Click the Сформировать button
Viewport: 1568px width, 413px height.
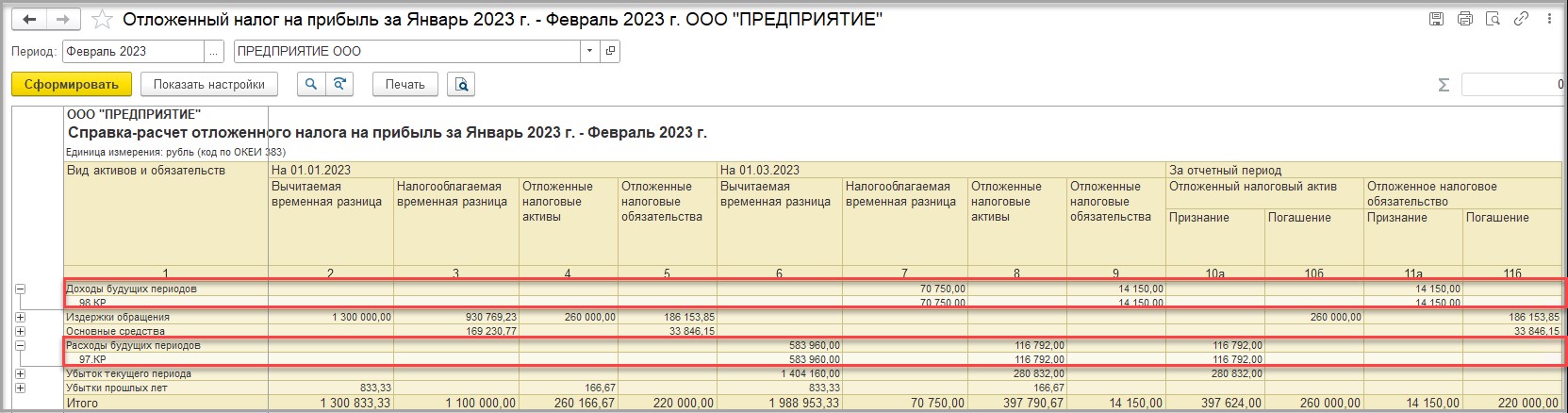pyautogui.click(x=72, y=84)
